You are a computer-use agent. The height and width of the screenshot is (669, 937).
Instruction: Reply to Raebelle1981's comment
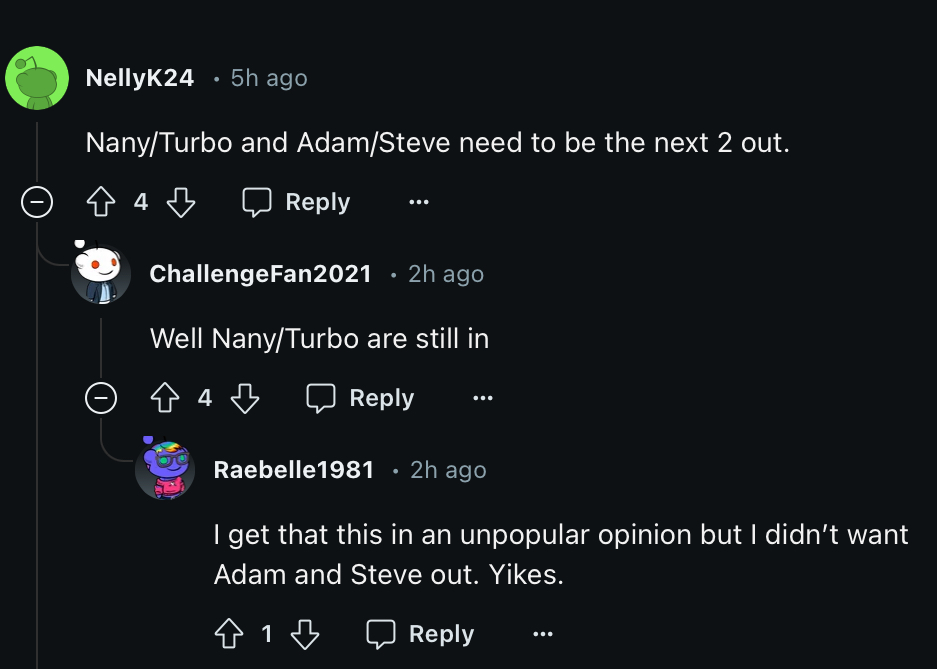tap(420, 634)
